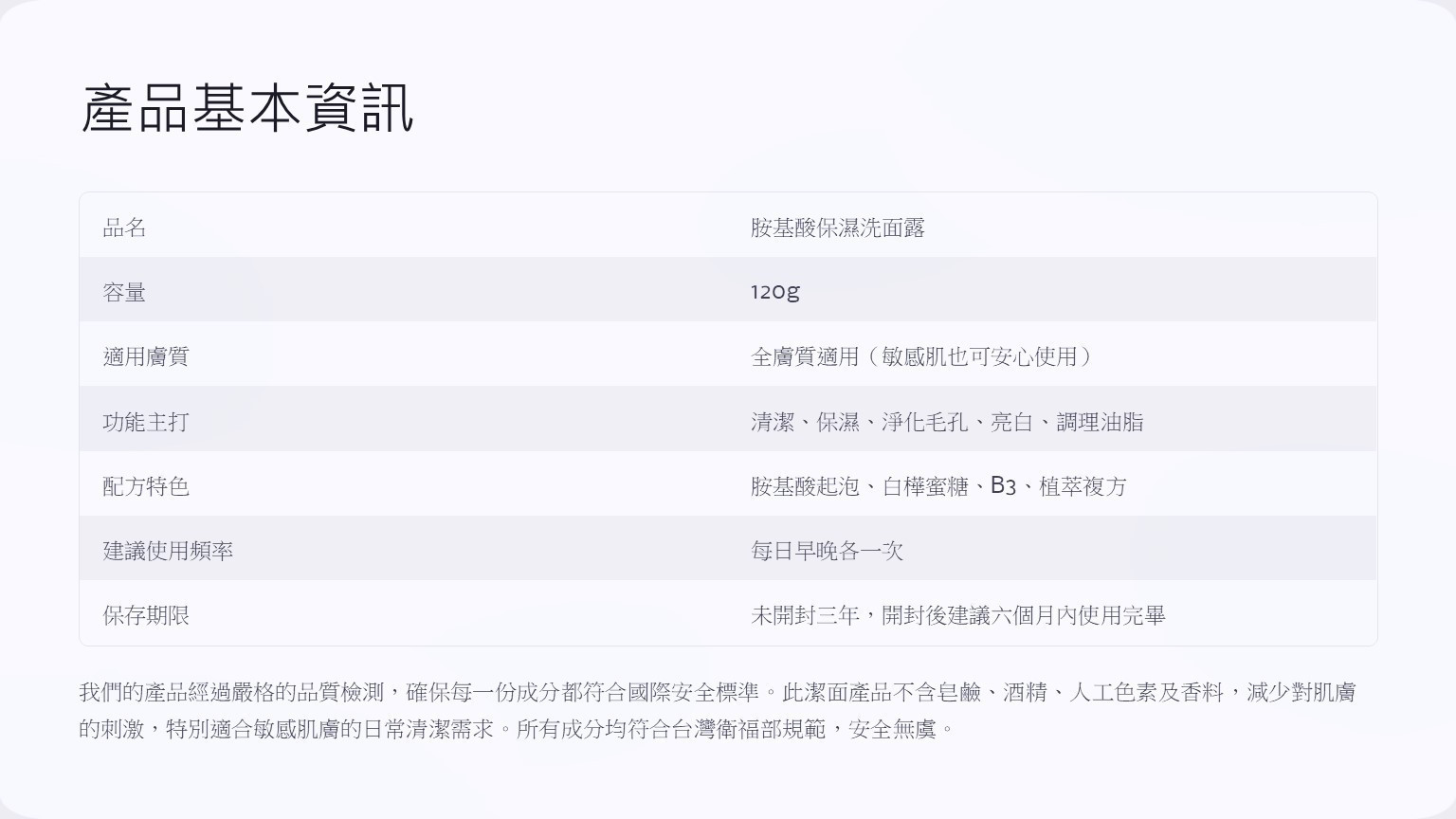1456x819 pixels.
Task: Click 開封後建議六個月內使用完畢 text
Action: point(1024,615)
